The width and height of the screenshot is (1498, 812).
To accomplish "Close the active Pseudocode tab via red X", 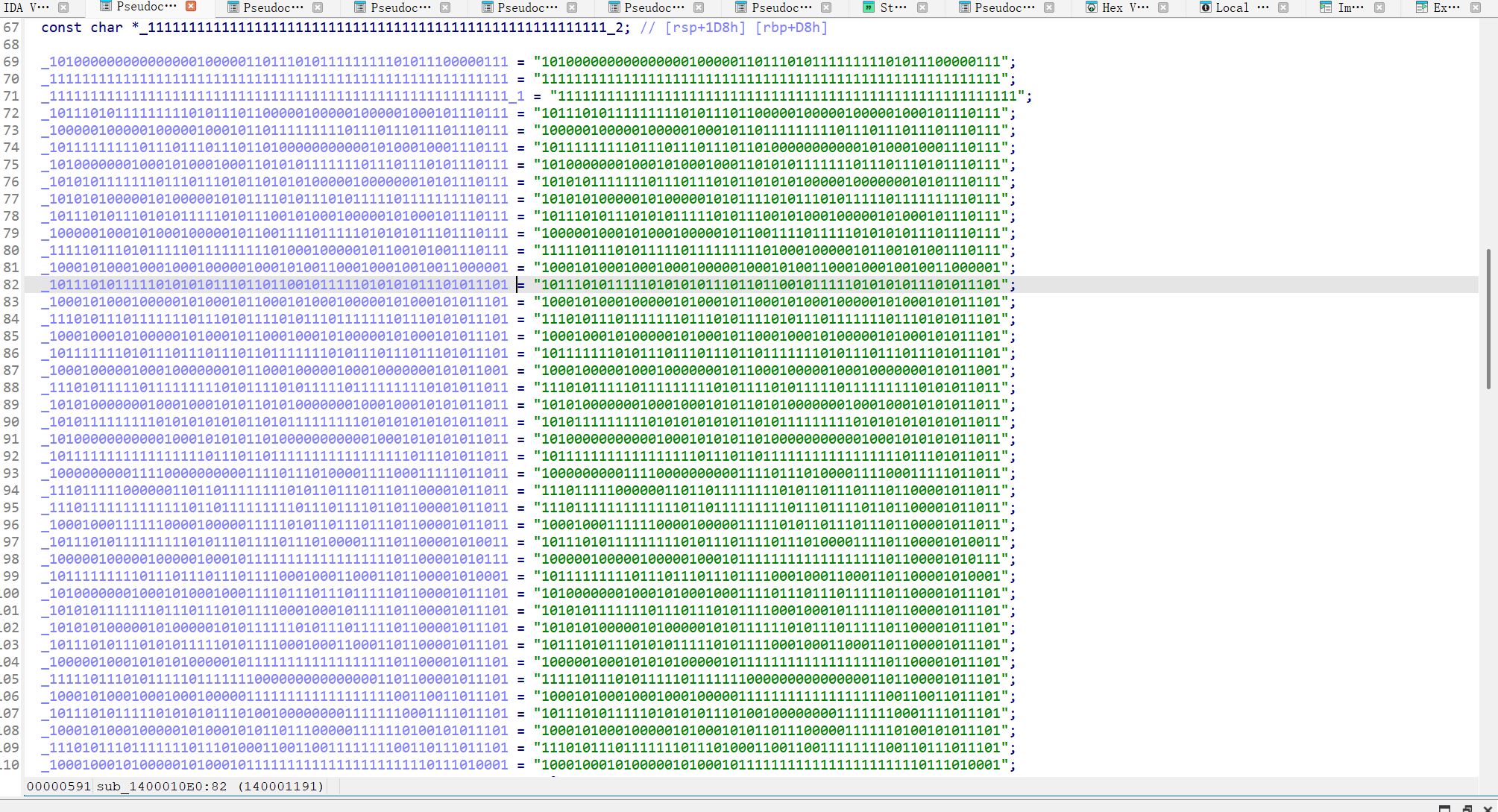I will [x=191, y=7].
